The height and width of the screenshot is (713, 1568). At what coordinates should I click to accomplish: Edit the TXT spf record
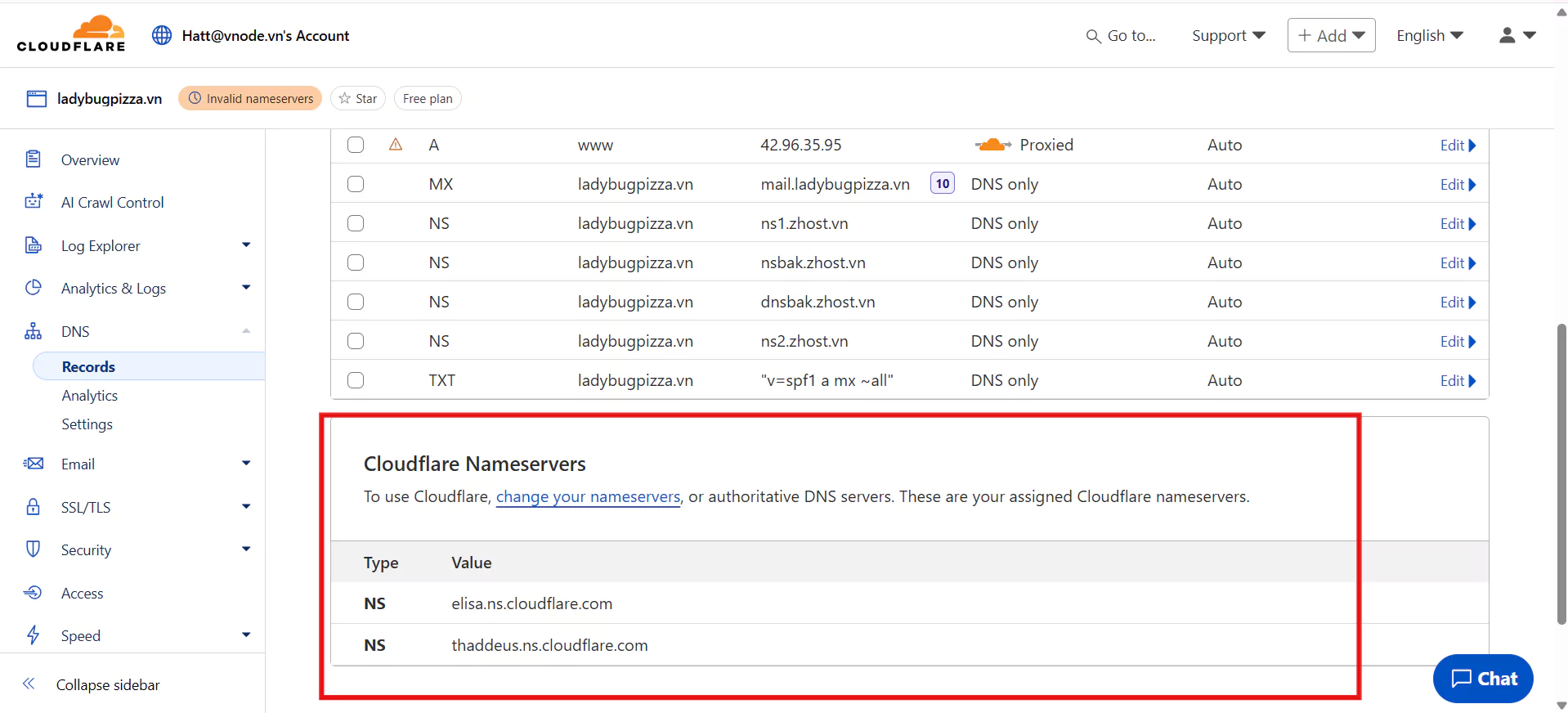click(x=1458, y=381)
